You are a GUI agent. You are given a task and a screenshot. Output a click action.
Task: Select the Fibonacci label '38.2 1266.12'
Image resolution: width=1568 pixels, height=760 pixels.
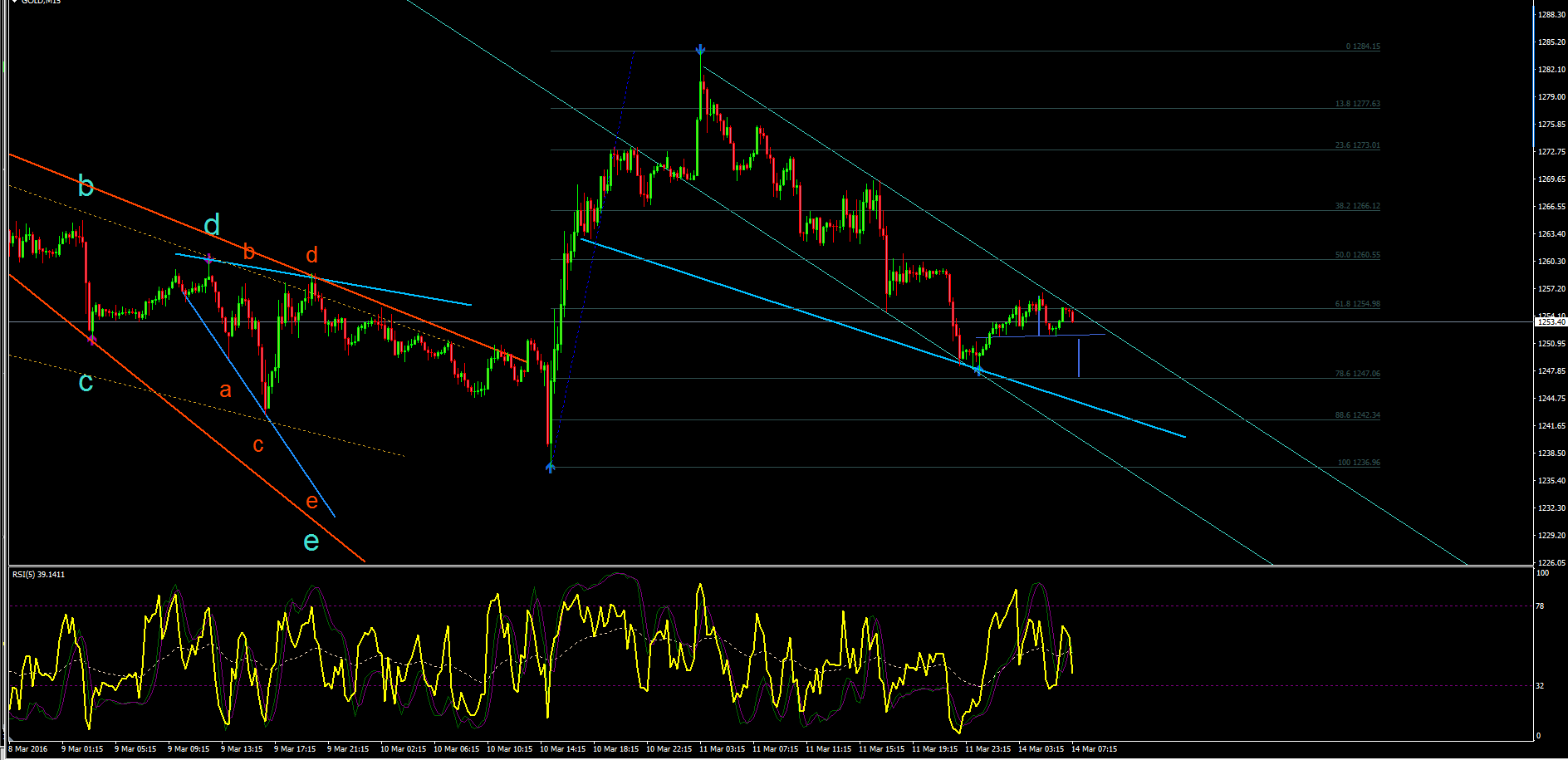tap(1358, 206)
